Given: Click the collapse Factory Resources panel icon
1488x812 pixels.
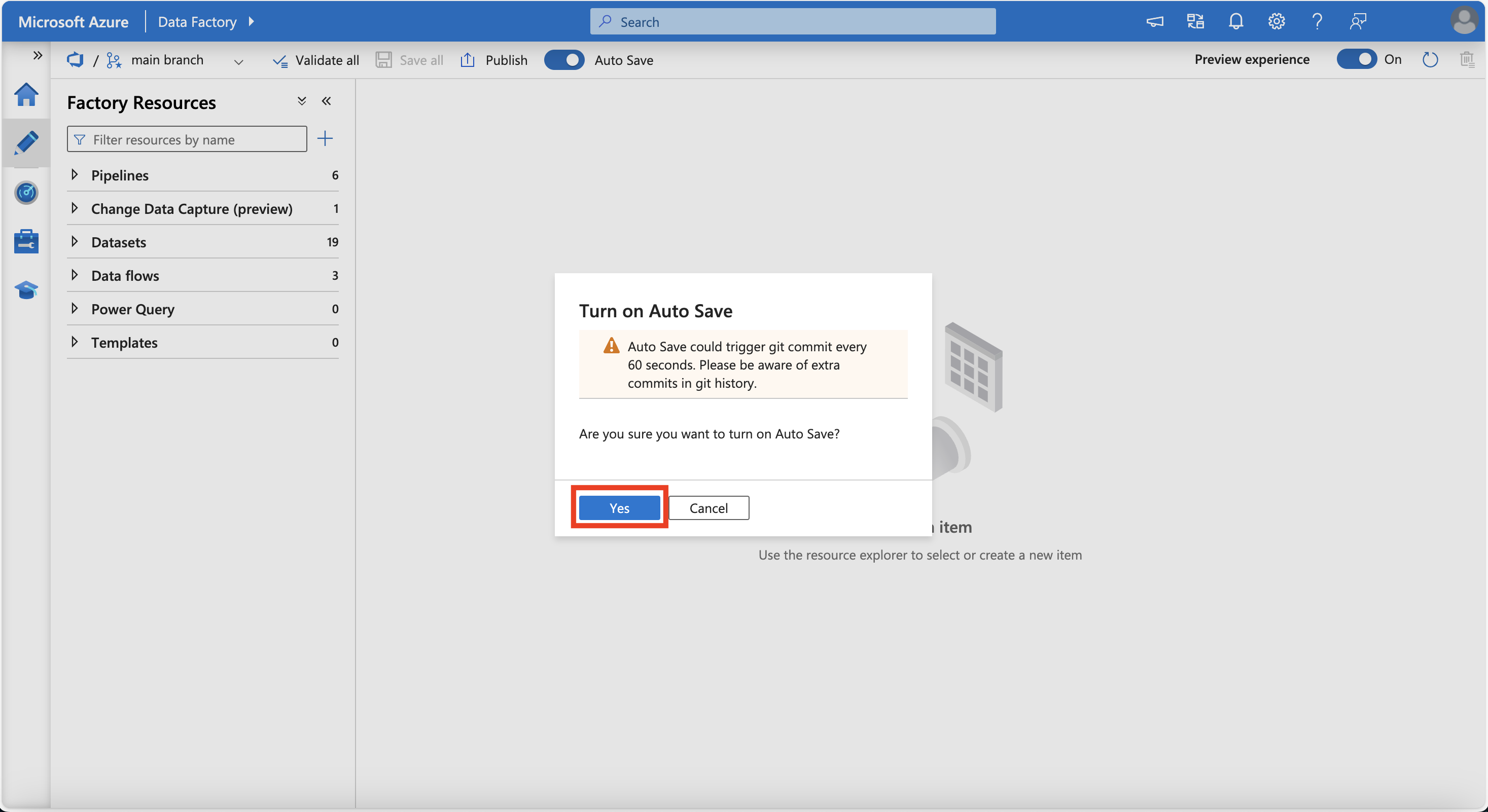Looking at the screenshot, I should coord(326,100).
